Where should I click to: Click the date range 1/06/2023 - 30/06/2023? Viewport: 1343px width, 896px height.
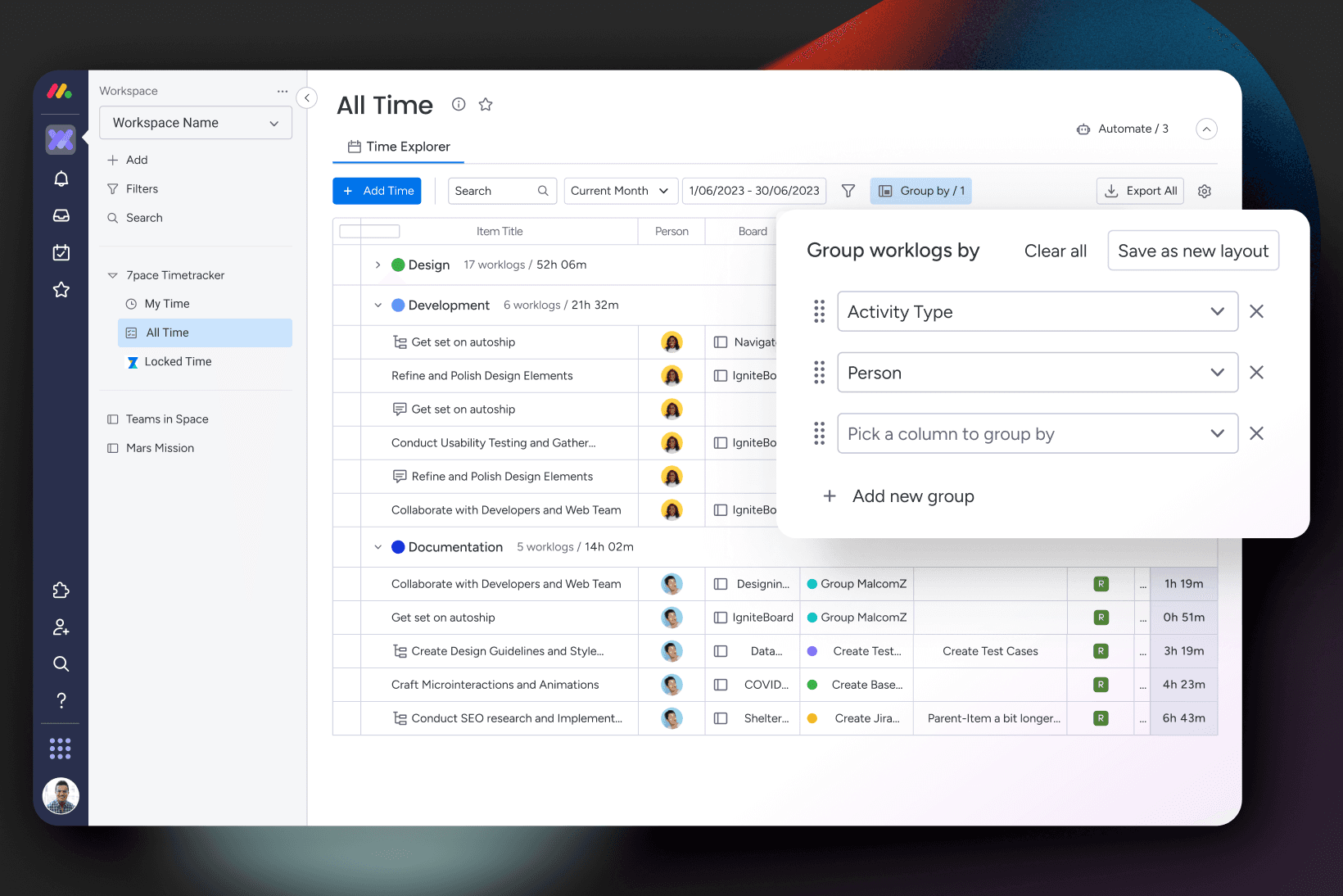(x=753, y=191)
